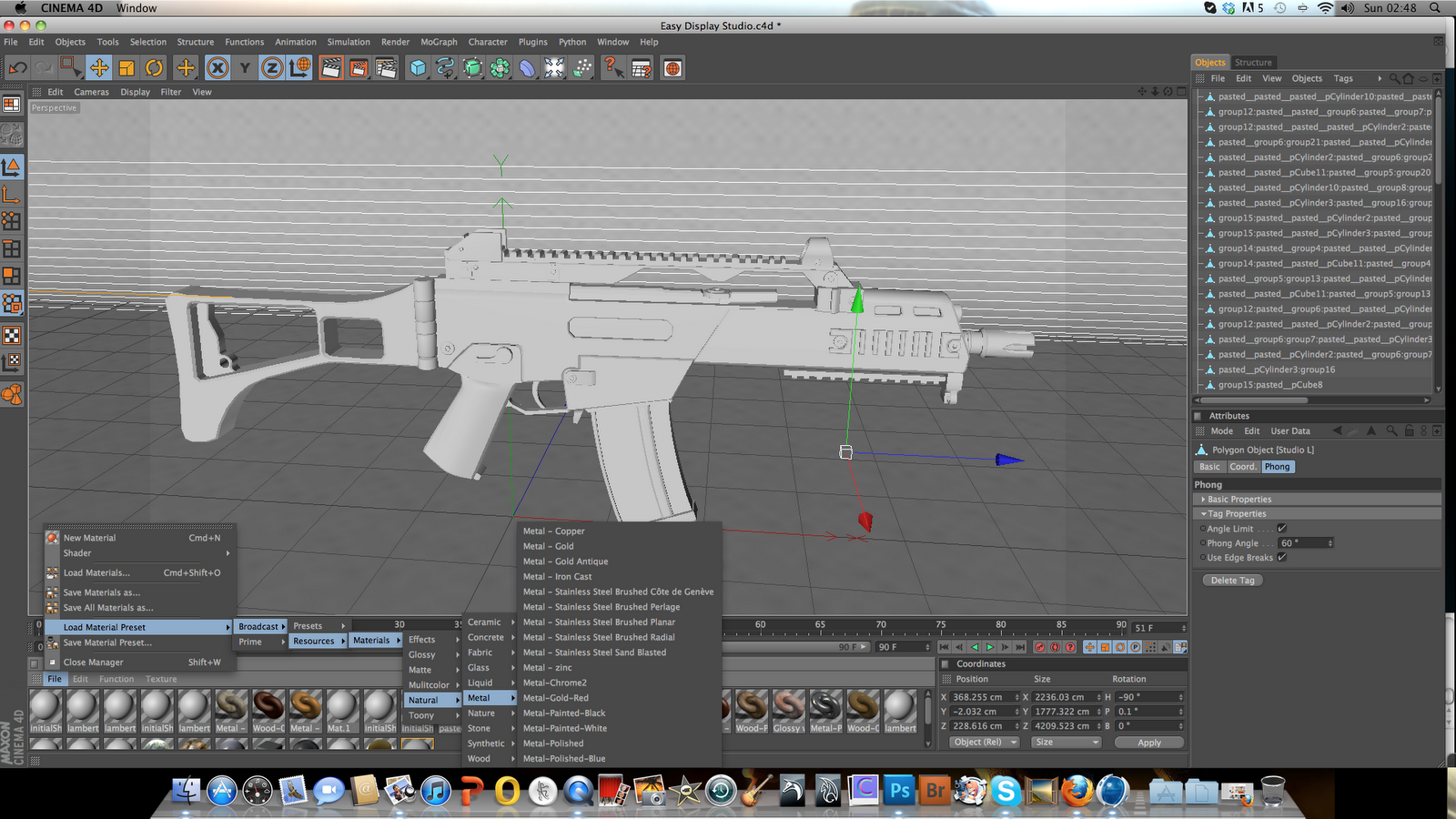Toggle the Z axis lock
The width and height of the screenshot is (1456, 819).
pos(272,67)
